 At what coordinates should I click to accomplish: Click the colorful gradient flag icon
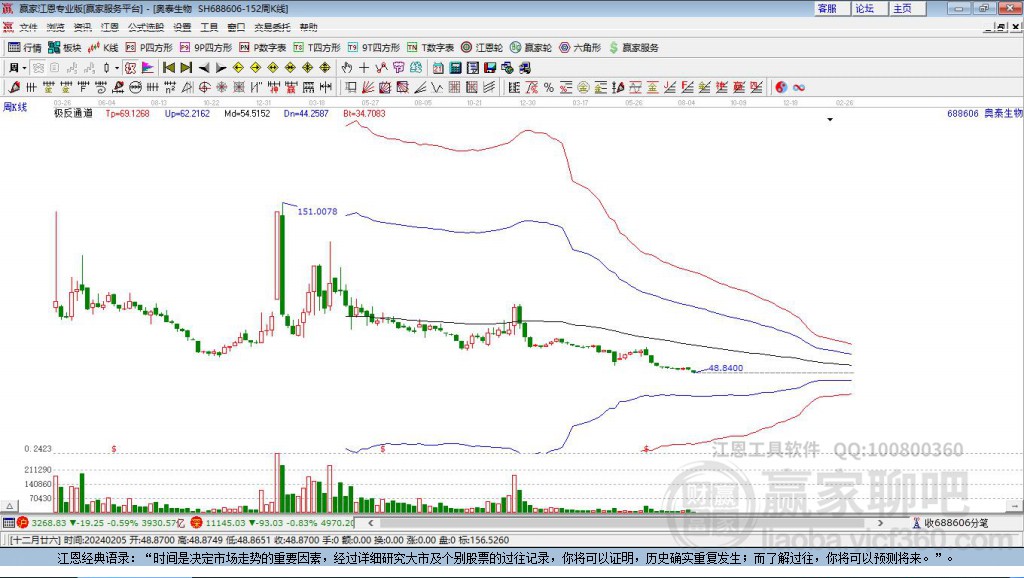148,67
